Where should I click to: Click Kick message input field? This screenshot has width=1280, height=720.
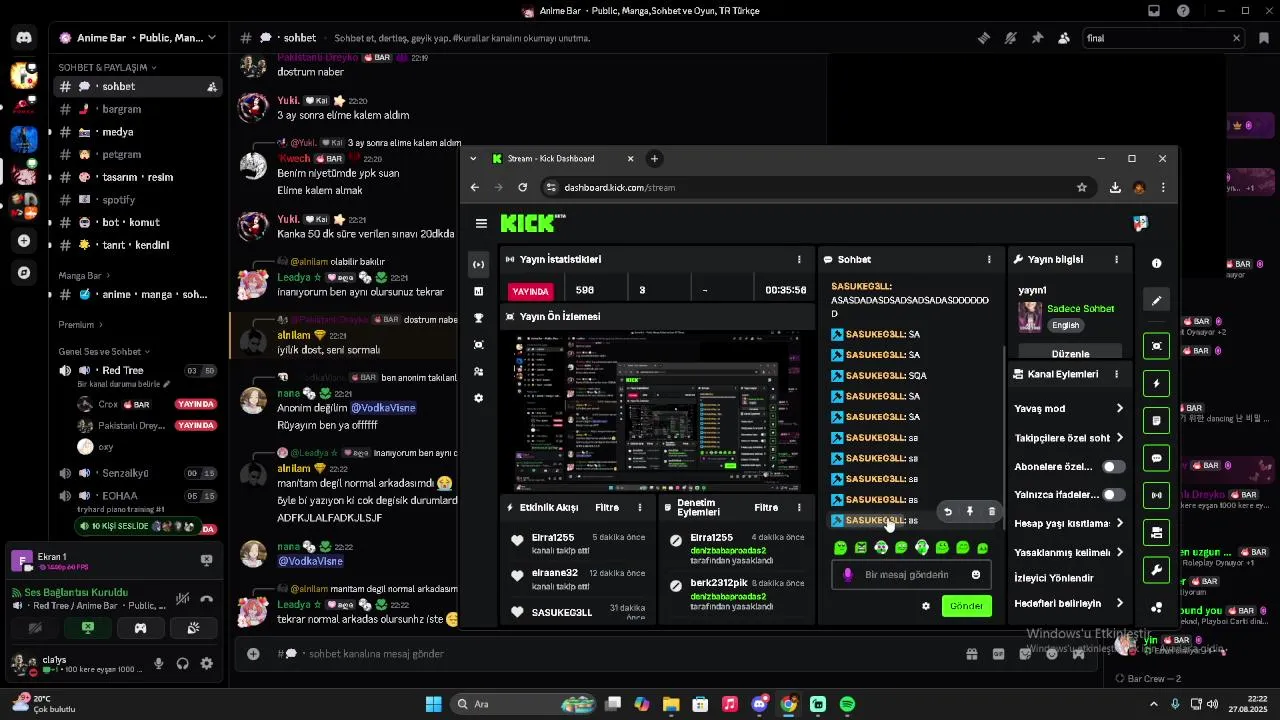point(910,575)
